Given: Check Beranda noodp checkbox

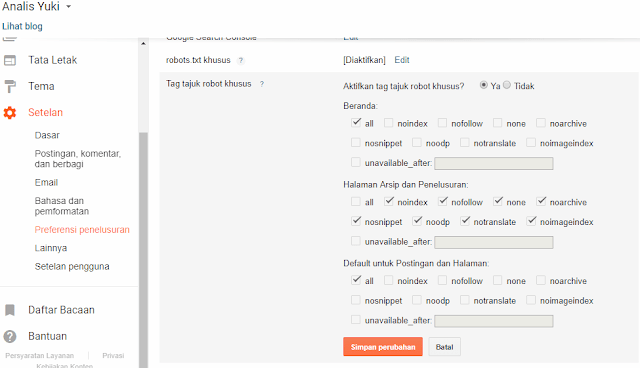Looking at the screenshot, I should pyautogui.click(x=417, y=142).
